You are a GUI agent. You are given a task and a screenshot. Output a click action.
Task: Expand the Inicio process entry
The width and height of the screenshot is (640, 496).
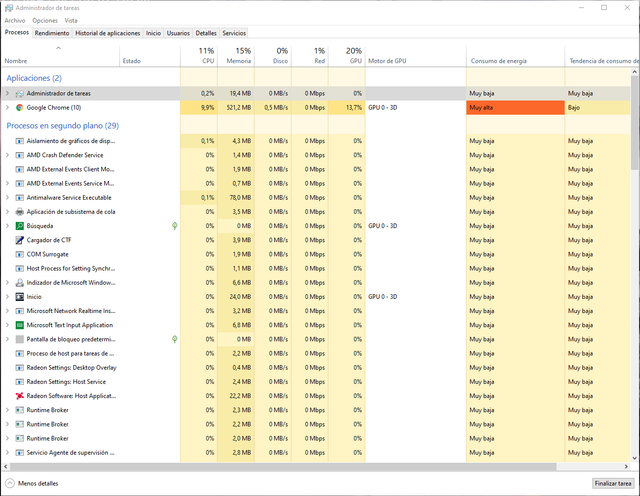click(x=7, y=297)
